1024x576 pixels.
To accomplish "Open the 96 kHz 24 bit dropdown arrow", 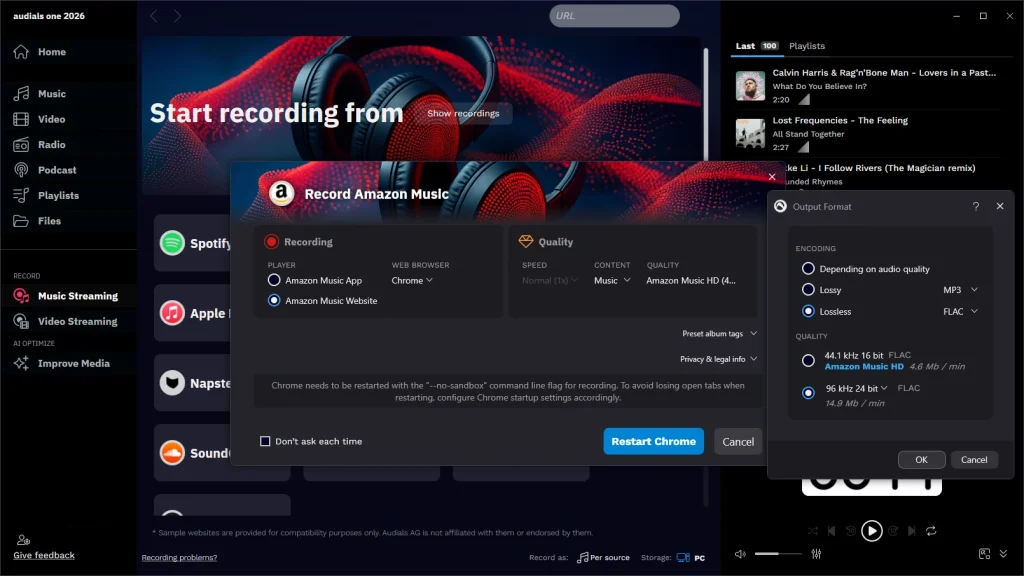I will [x=884, y=388].
